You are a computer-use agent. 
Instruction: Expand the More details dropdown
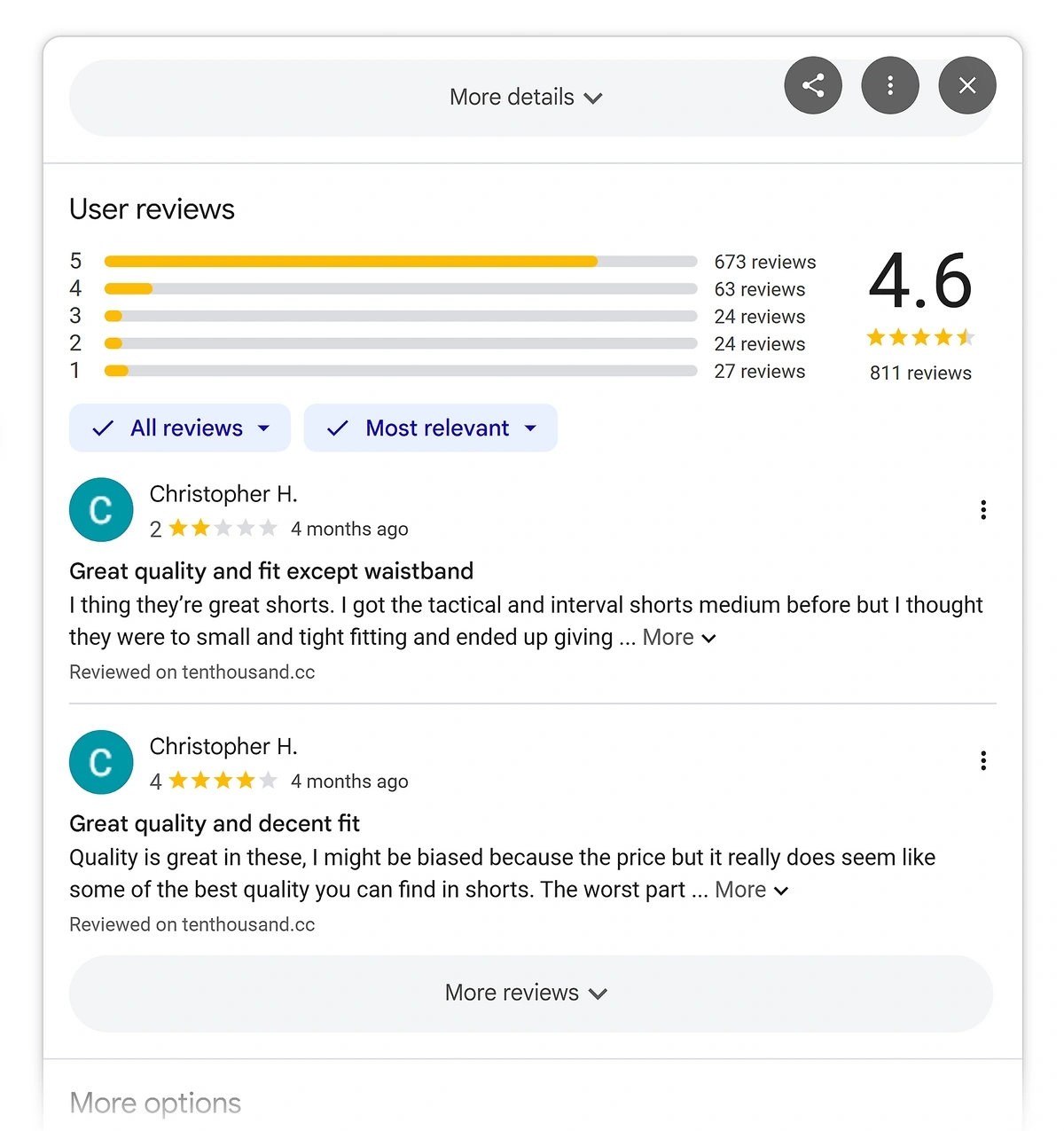(526, 97)
